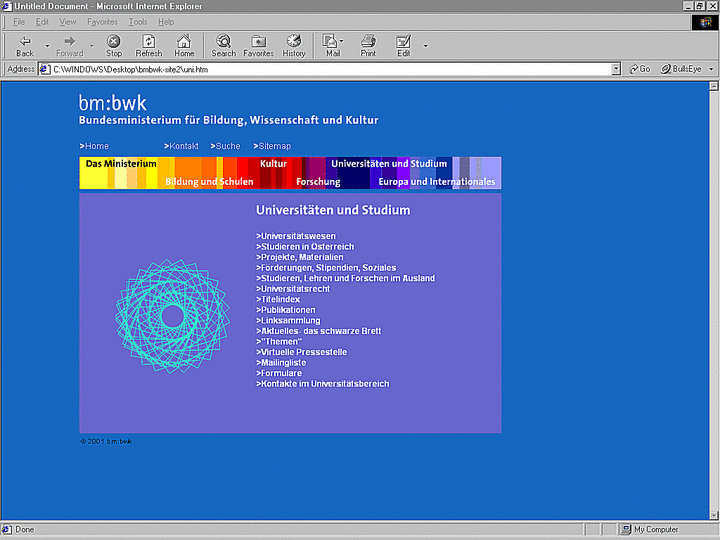Open the "Themen" link
Screen dimensions: 720x540
279,342
